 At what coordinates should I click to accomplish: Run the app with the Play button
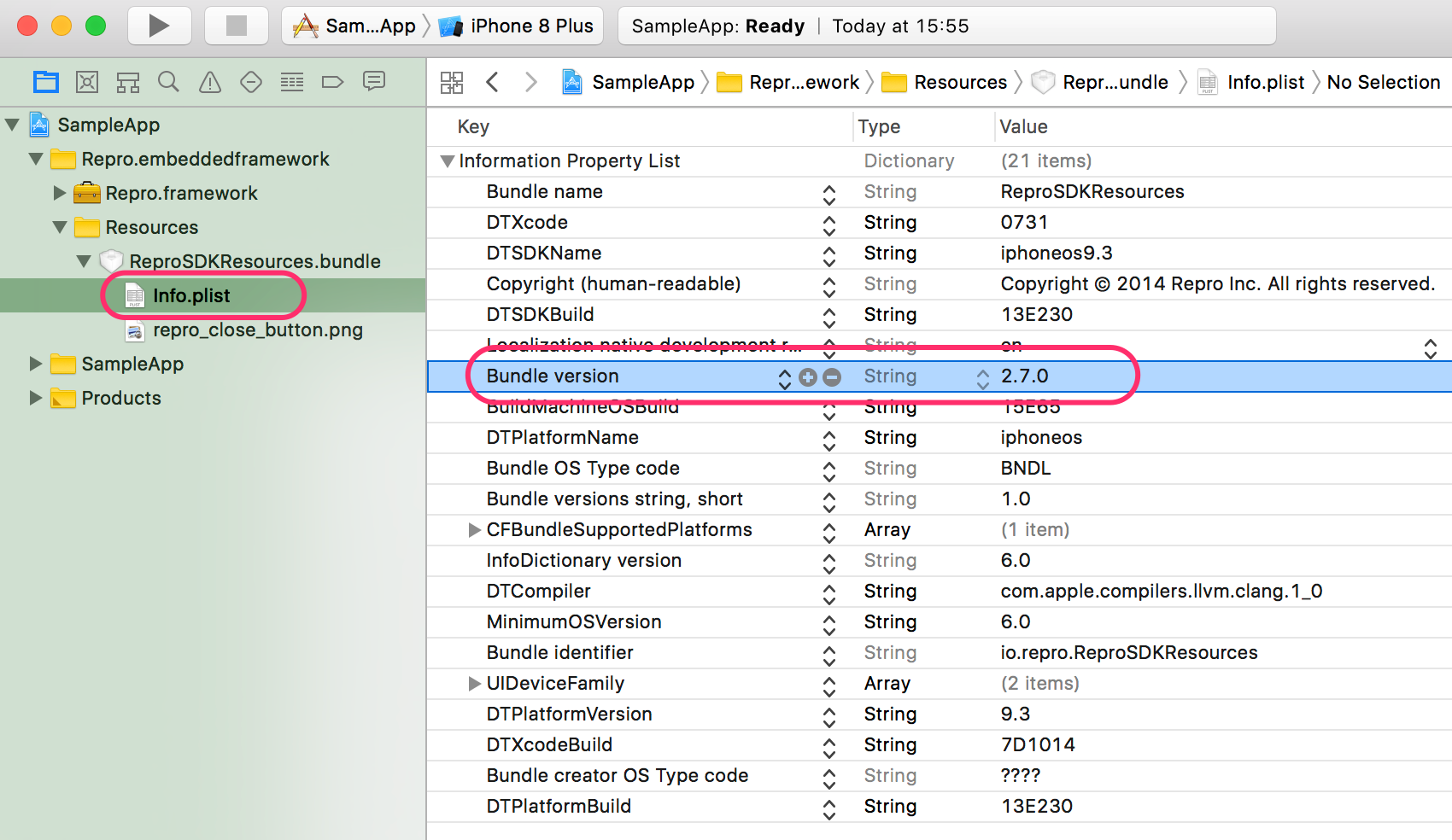point(159,26)
